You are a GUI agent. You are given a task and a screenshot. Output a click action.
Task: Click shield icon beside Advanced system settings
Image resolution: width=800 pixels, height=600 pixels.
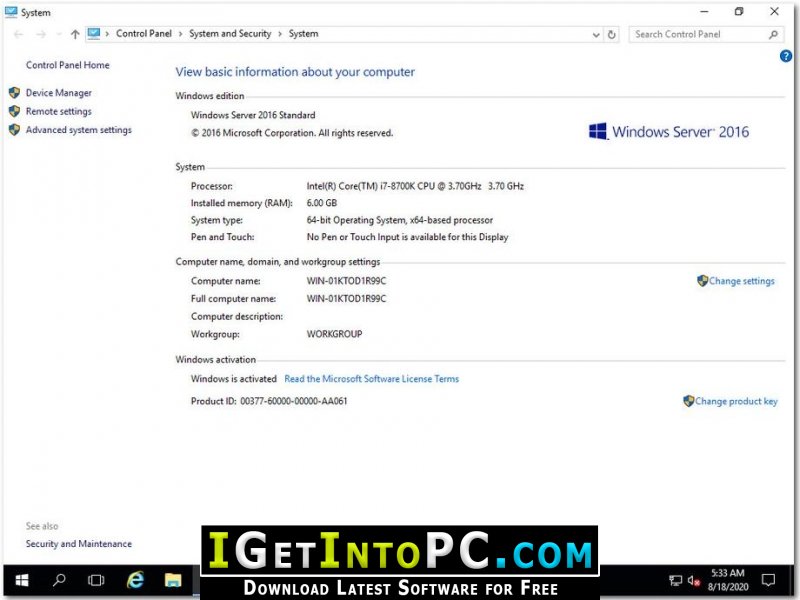[14, 130]
